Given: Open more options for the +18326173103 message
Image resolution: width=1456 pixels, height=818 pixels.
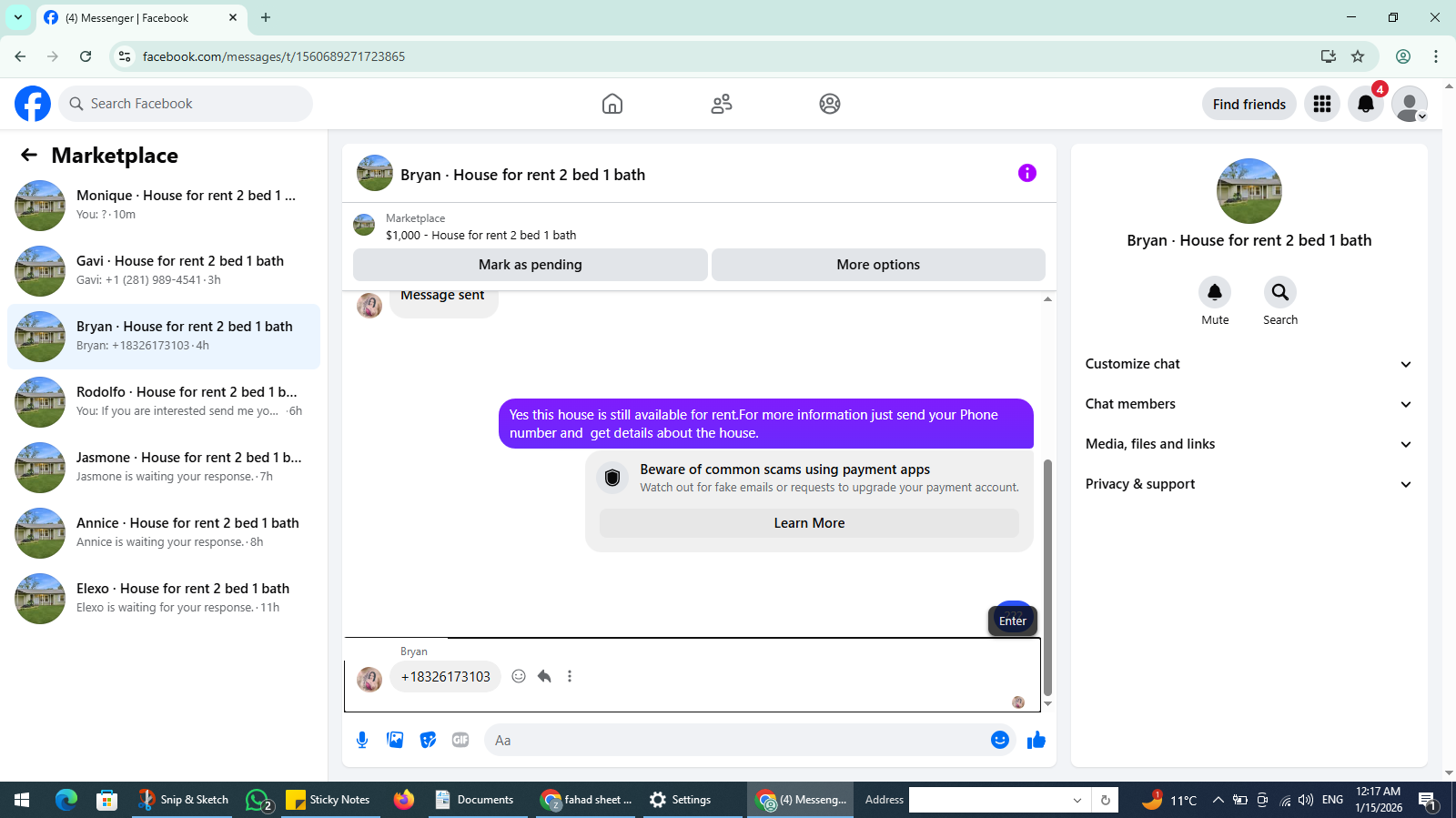Looking at the screenshot, I should click(570, 676).
